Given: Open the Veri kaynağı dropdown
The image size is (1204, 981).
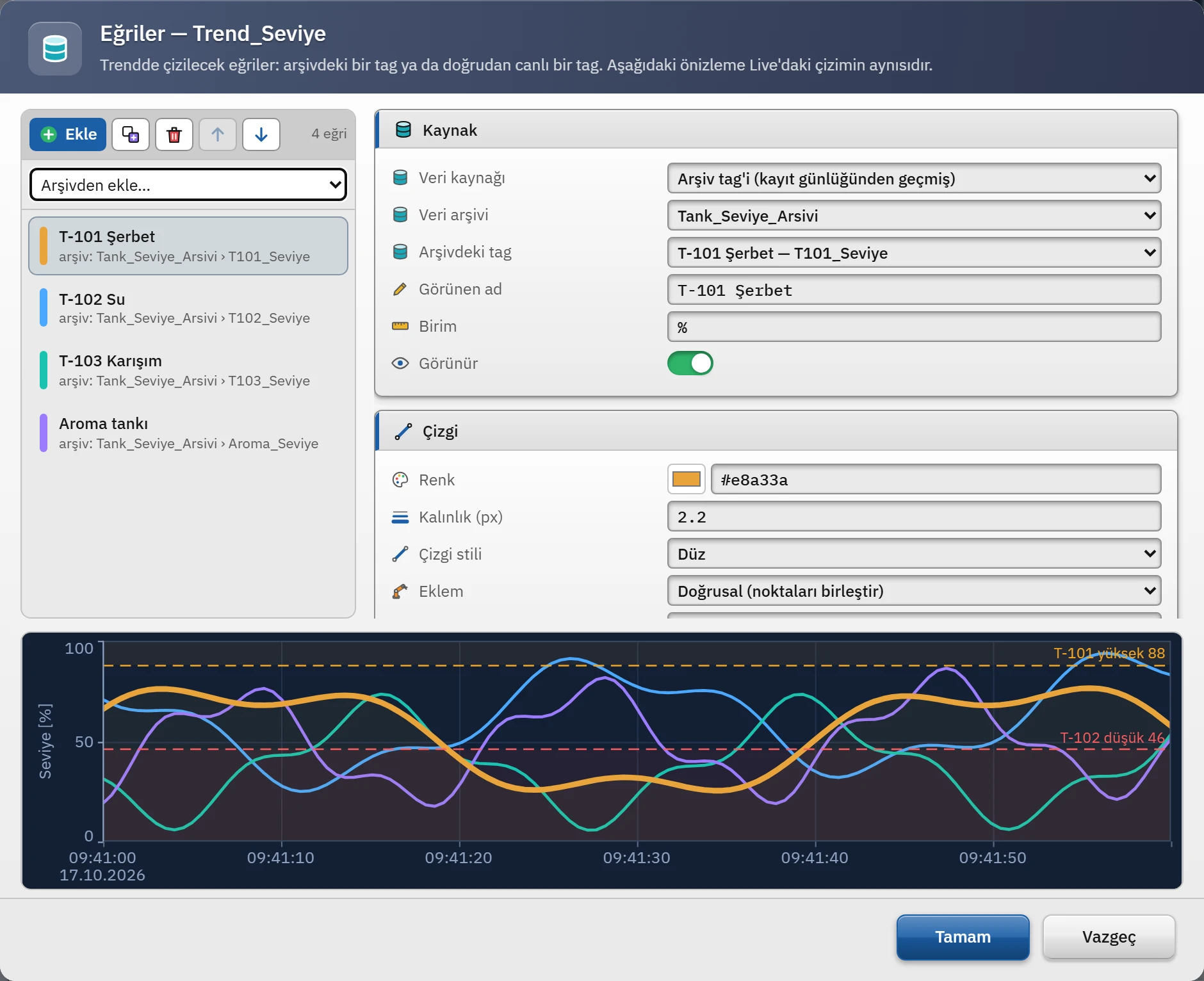Looking at the screenshot, I should point(914,178).
